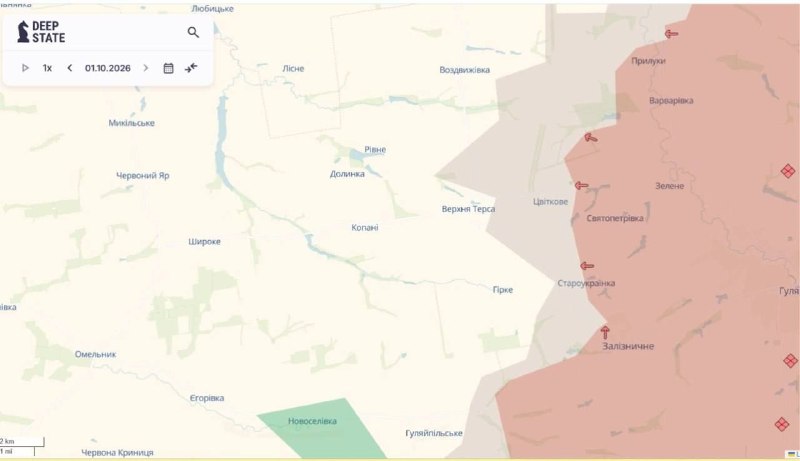Click the Святопетрівка settlement label
The width and height of the screenshot is (800, 461).
click(x=615, y=218)
